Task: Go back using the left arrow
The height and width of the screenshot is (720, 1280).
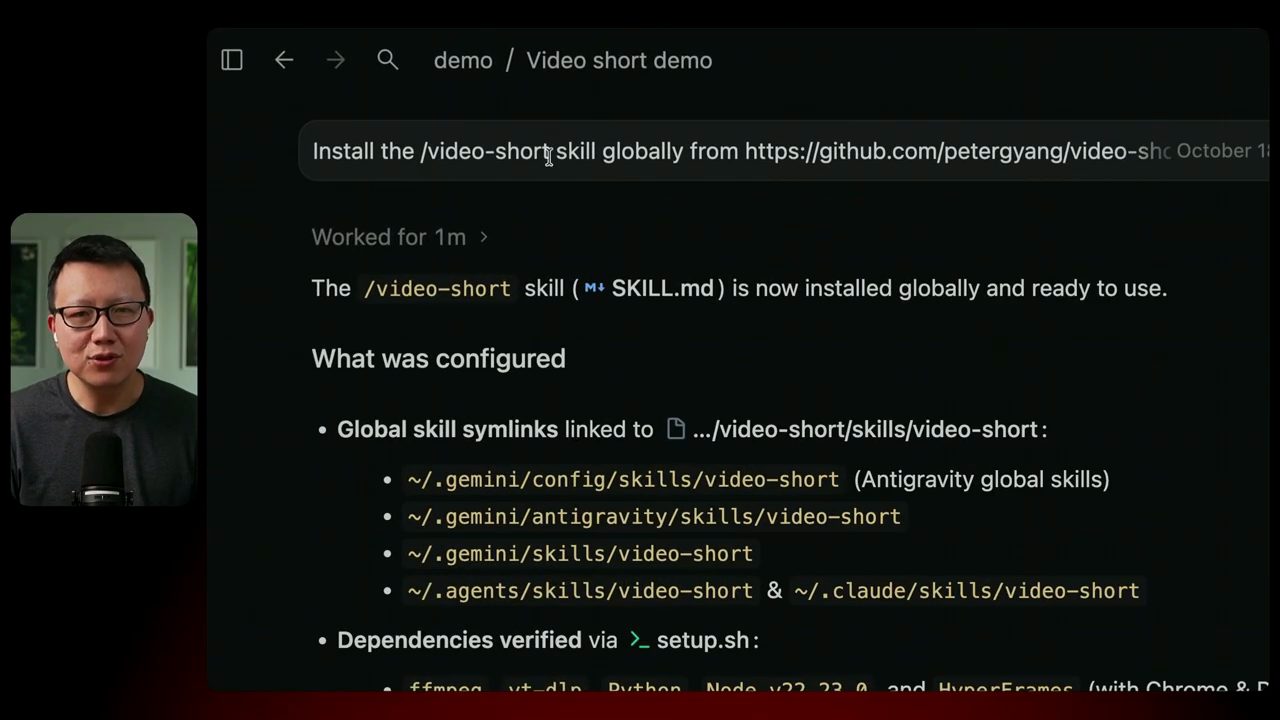Action: [x=284, y=60]
